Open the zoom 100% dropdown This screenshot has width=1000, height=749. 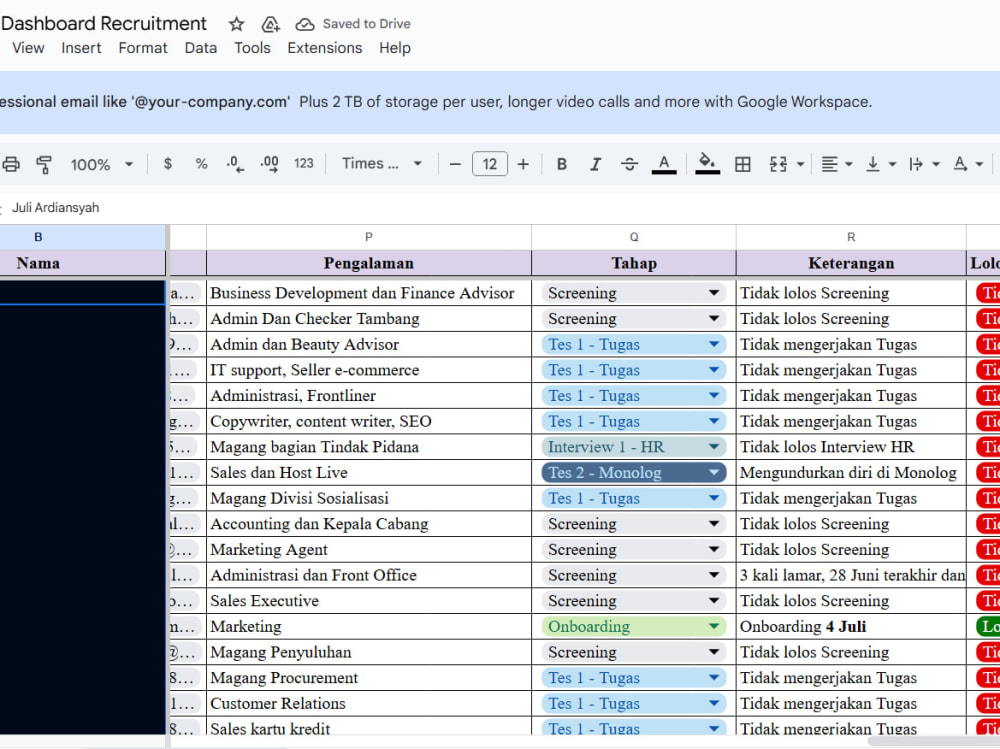coord(101,165)
